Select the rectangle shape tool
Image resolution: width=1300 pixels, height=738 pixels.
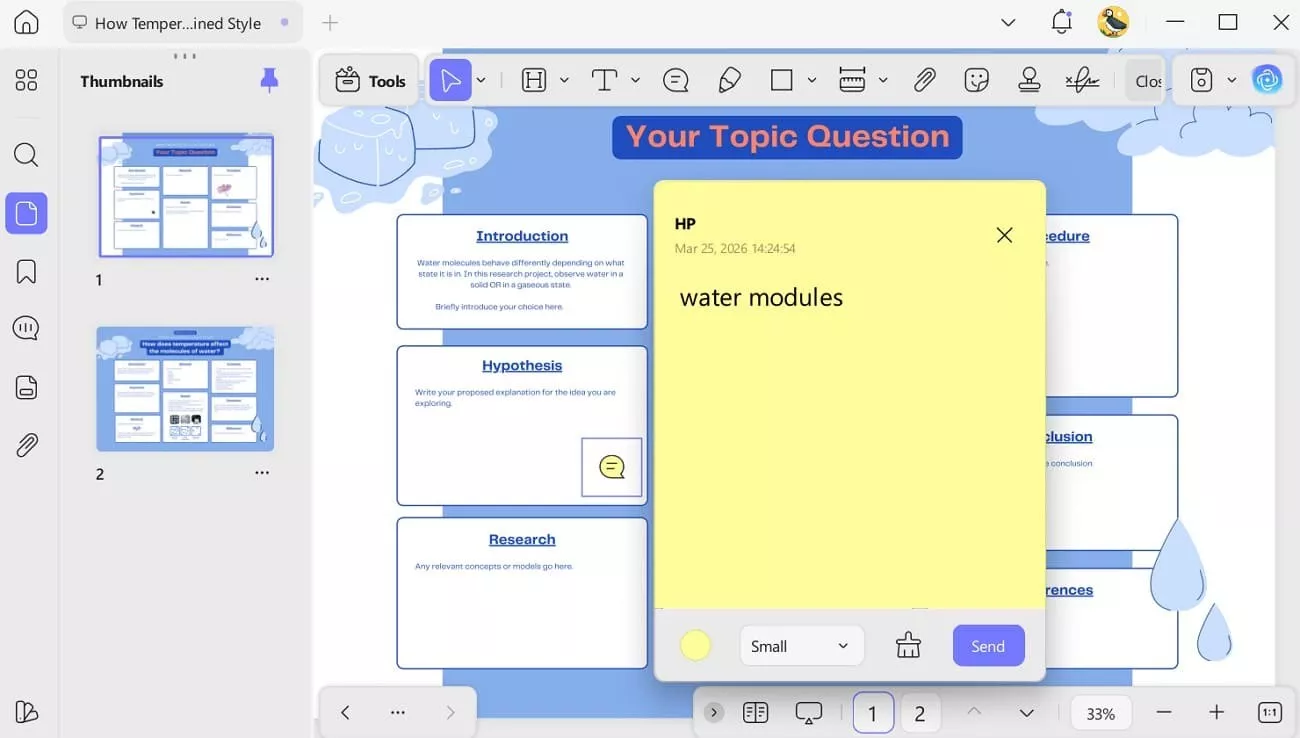pyautogui.click(x=781, y=80)
